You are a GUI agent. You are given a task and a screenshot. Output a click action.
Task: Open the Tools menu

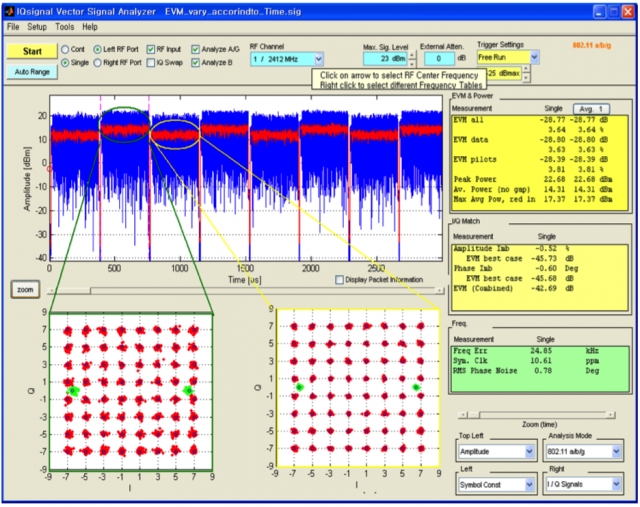click(64, 27)
